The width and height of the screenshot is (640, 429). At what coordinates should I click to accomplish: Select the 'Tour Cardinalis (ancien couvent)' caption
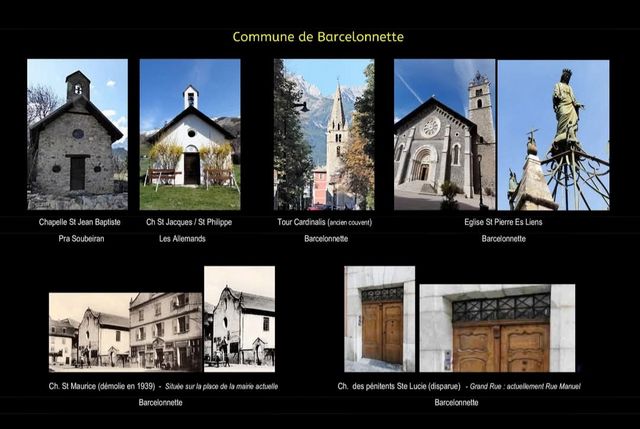pos(326,222)
